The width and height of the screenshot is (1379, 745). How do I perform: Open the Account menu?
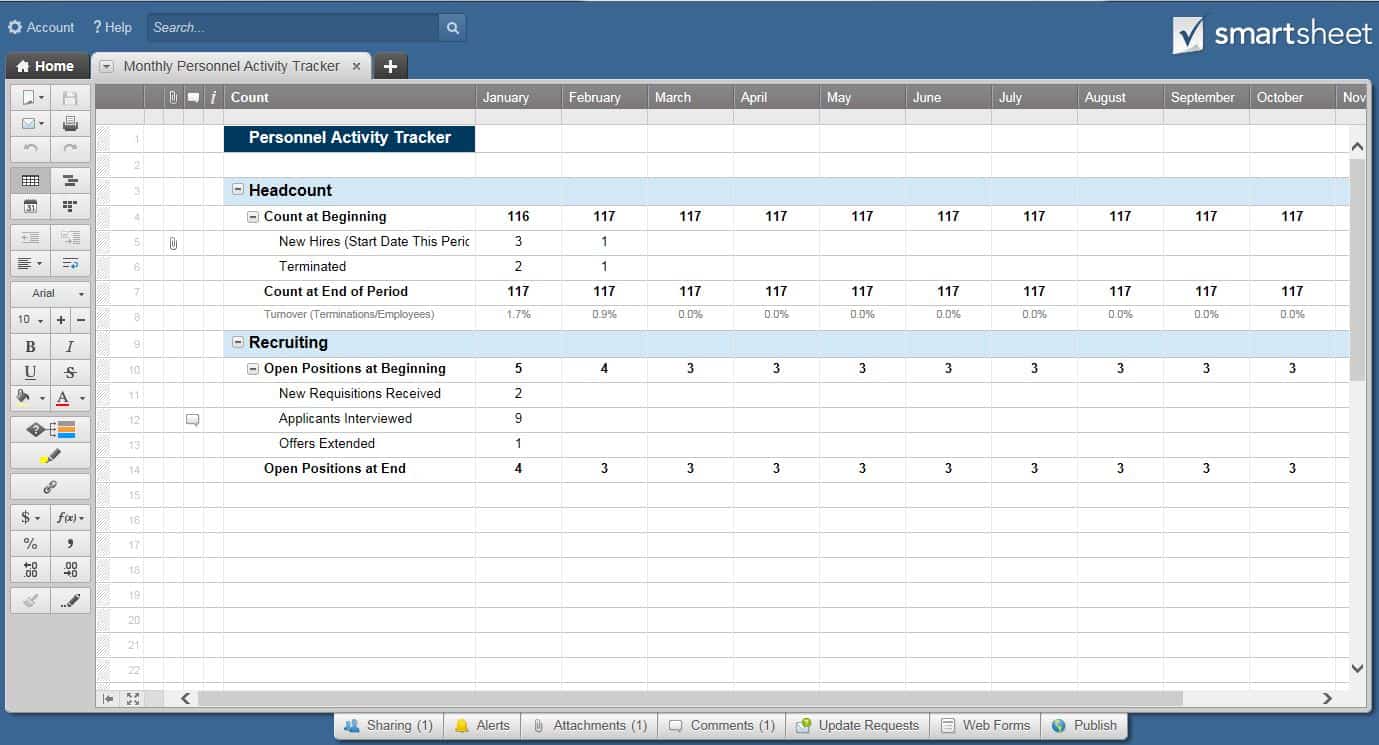40,27
